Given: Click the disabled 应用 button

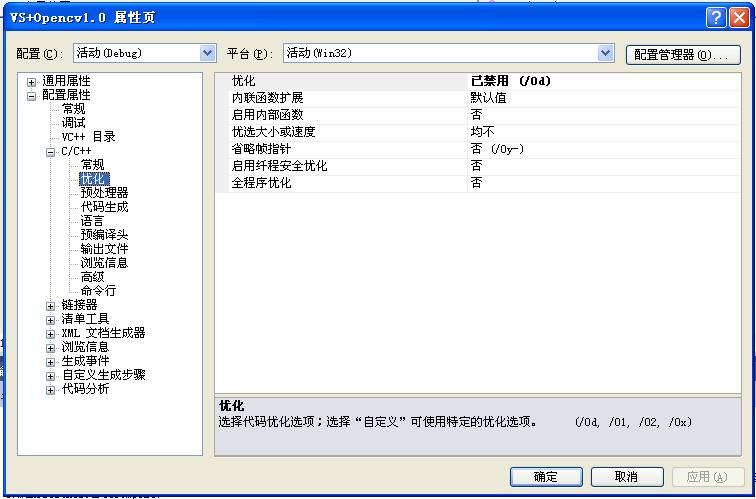Looking at the screenshot, I should click(x=708, y=477).
